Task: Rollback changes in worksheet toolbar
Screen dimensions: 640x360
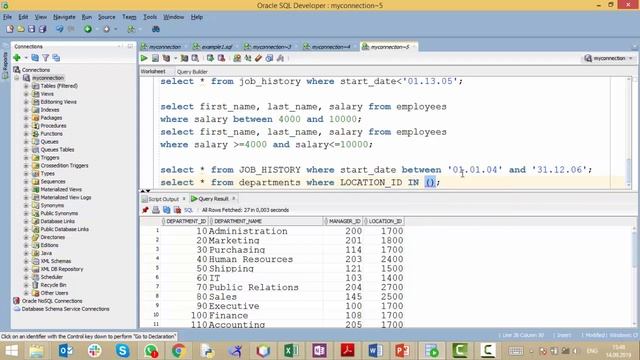Action: point(221,58)
